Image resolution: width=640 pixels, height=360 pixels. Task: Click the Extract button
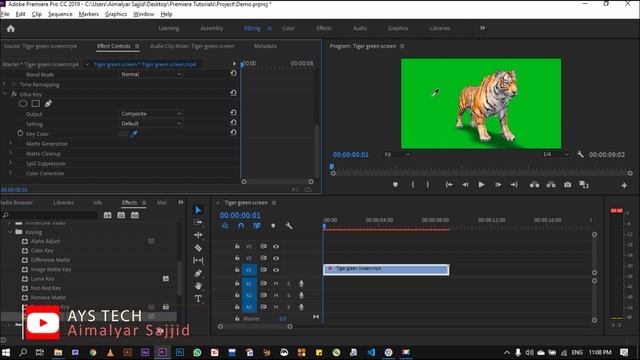pyautogui.click(x=551, y=185)
